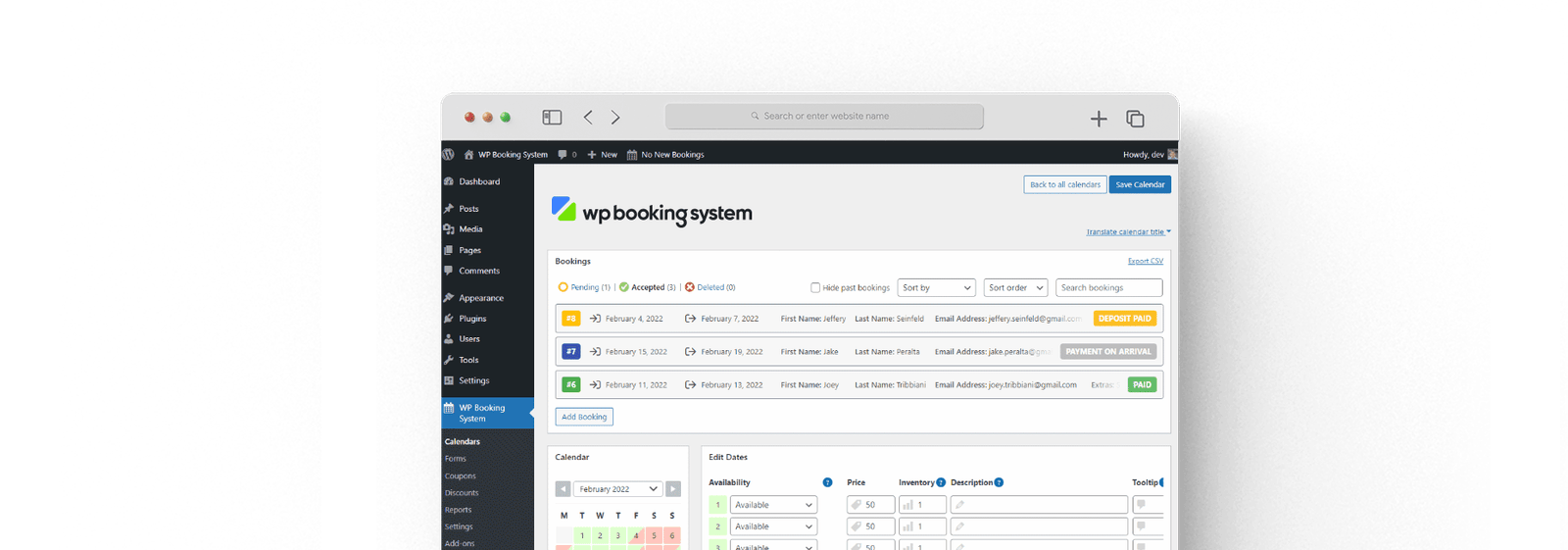Click the browser sidebar toggle icon

click(552, 118)
